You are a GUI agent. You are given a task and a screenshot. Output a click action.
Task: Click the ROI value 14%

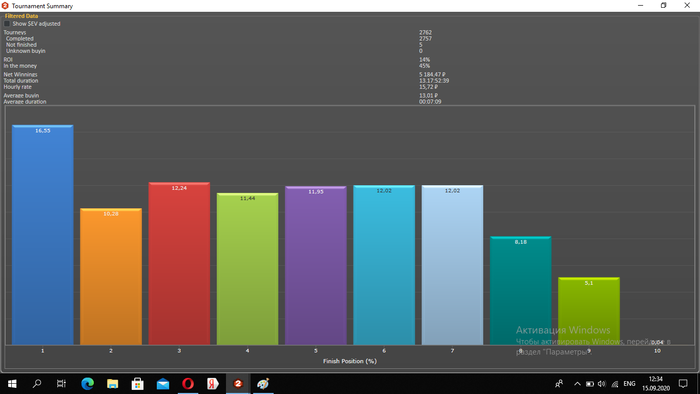pyautogui.click(x=424, y=60)
